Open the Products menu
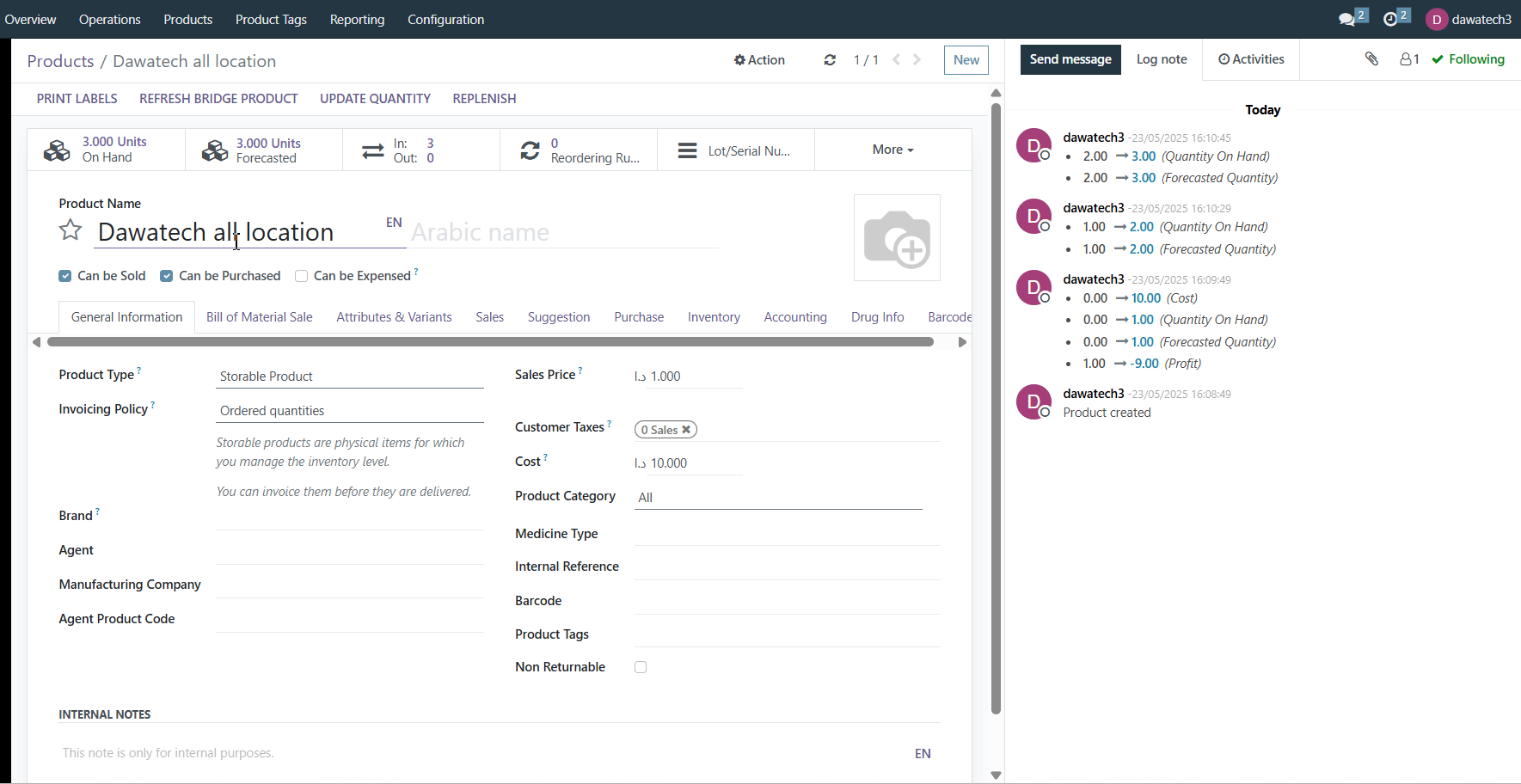 click(188, 19)
